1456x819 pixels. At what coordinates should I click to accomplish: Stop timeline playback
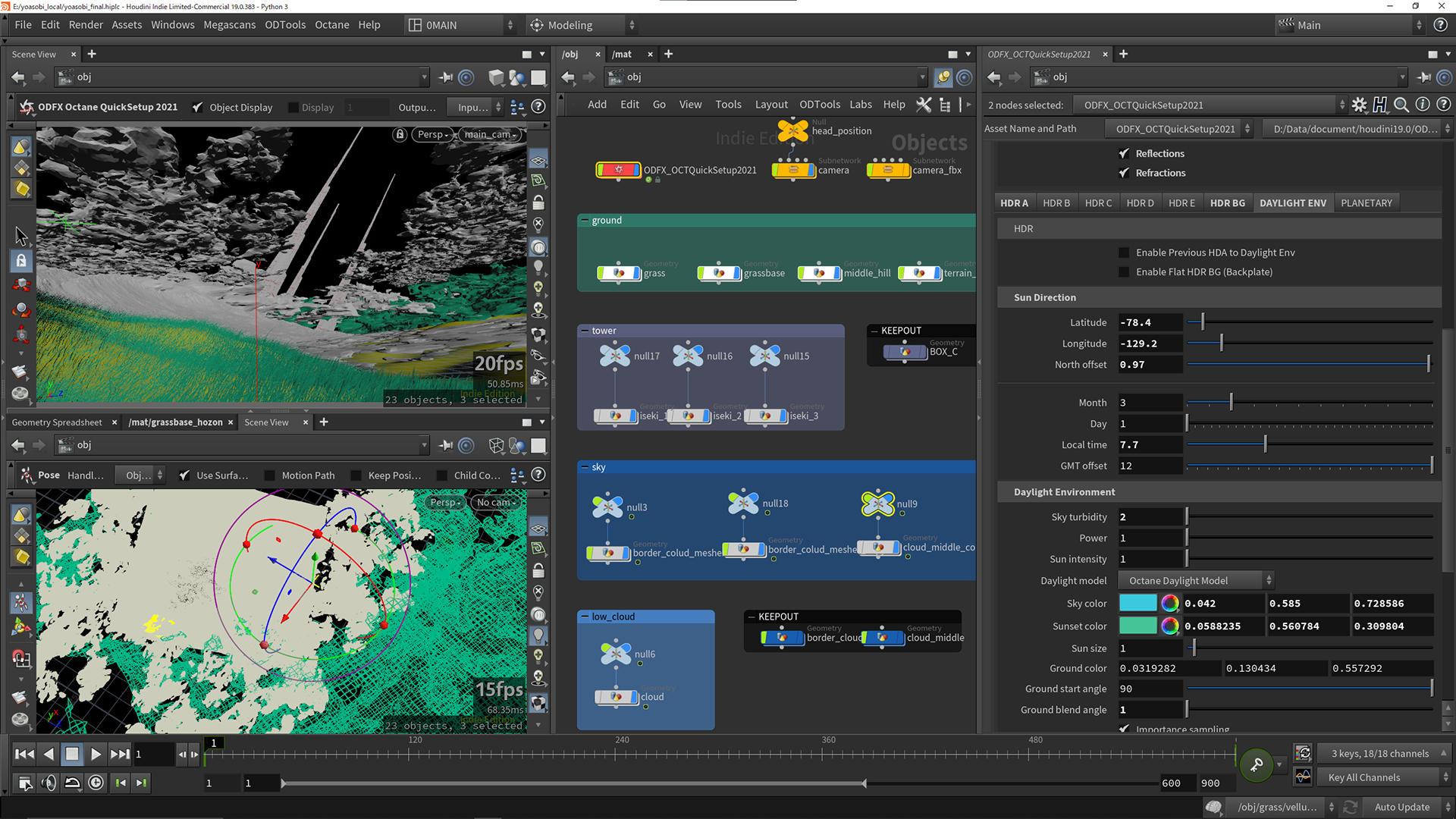[x=72, y=754]
